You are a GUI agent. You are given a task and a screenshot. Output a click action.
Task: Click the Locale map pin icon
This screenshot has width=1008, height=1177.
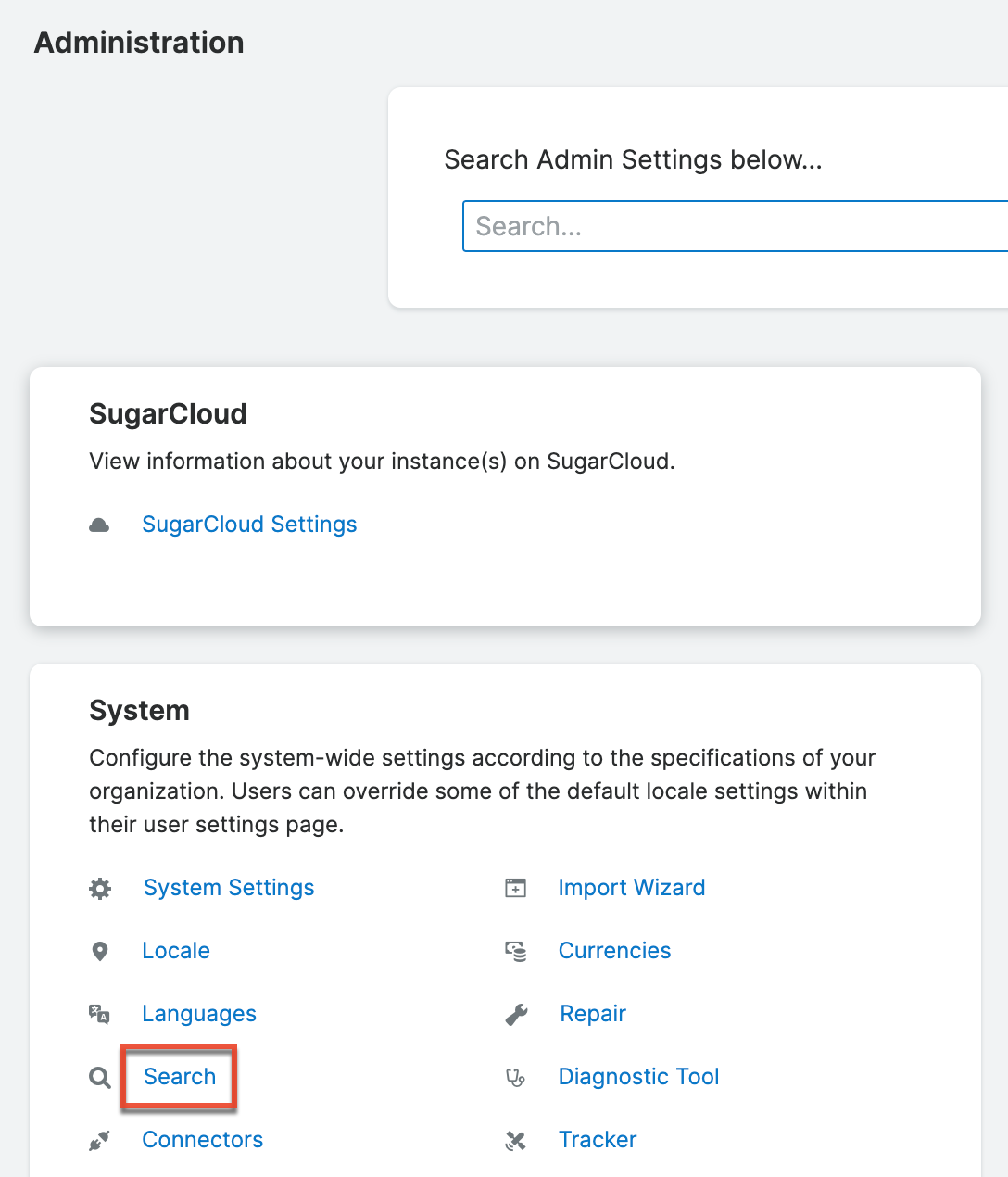(100, 952)
